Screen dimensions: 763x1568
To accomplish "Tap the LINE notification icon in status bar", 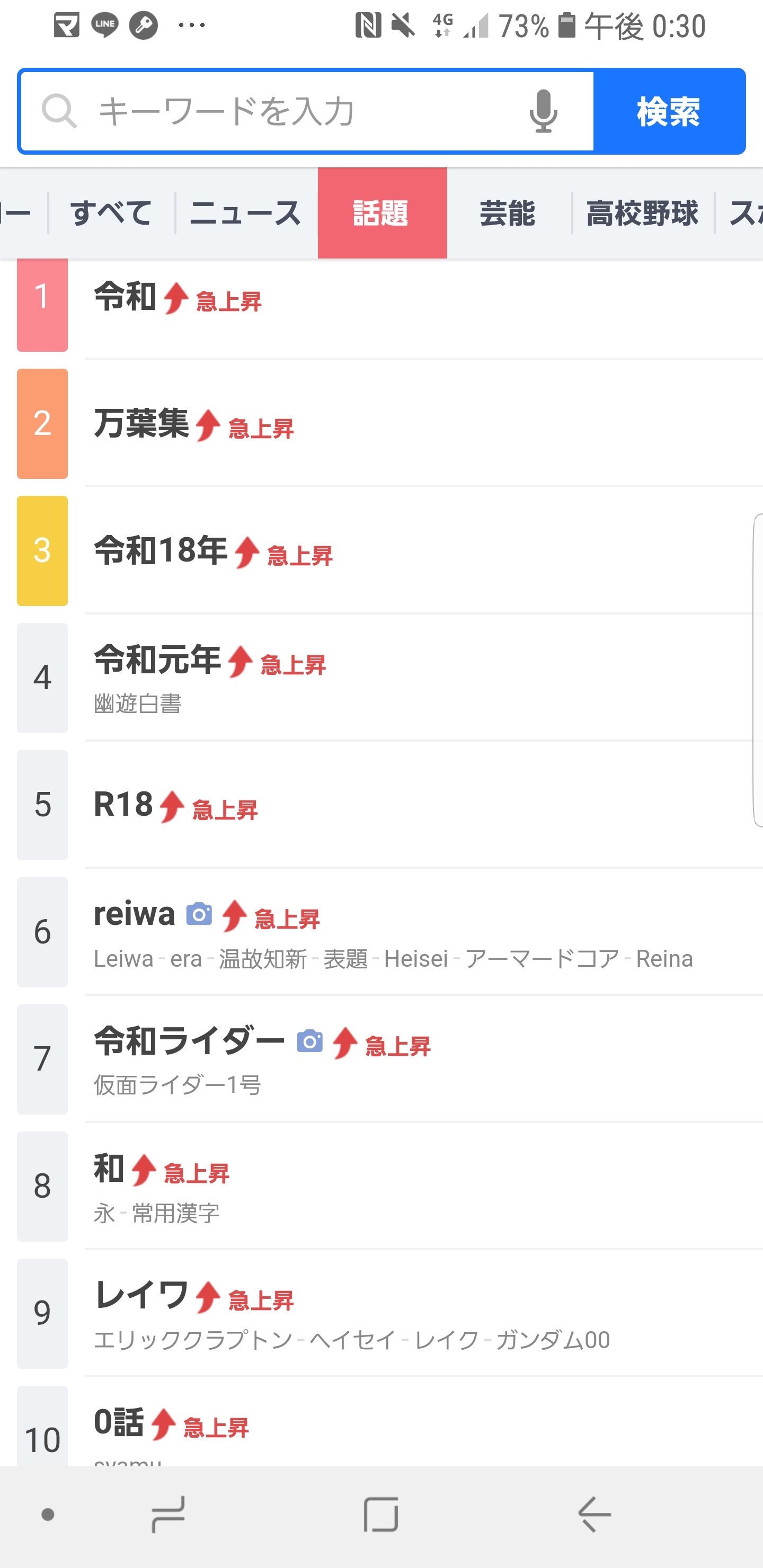I will 105,25.
